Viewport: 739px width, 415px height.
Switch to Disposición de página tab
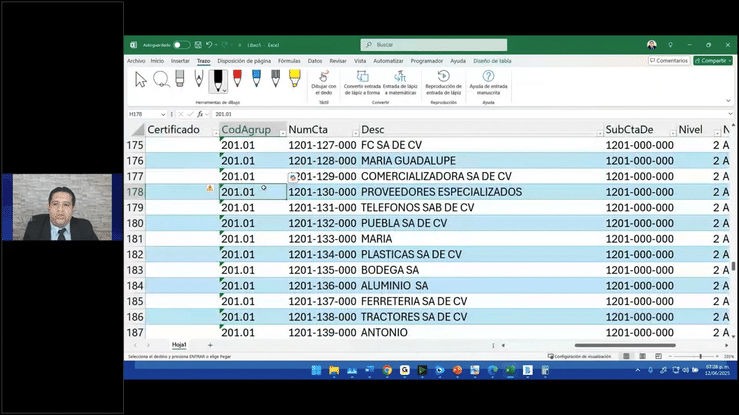coord(244,61)
